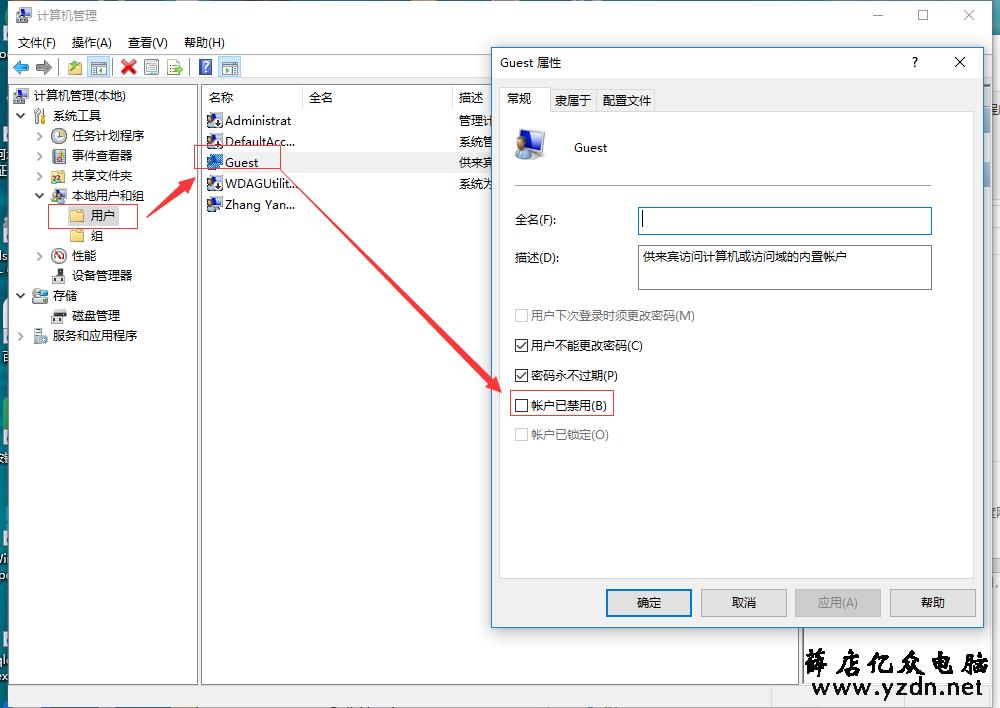Collapse the 本地用户和组 tree node
The image size is (1000, 708).
tap(40, 195)
